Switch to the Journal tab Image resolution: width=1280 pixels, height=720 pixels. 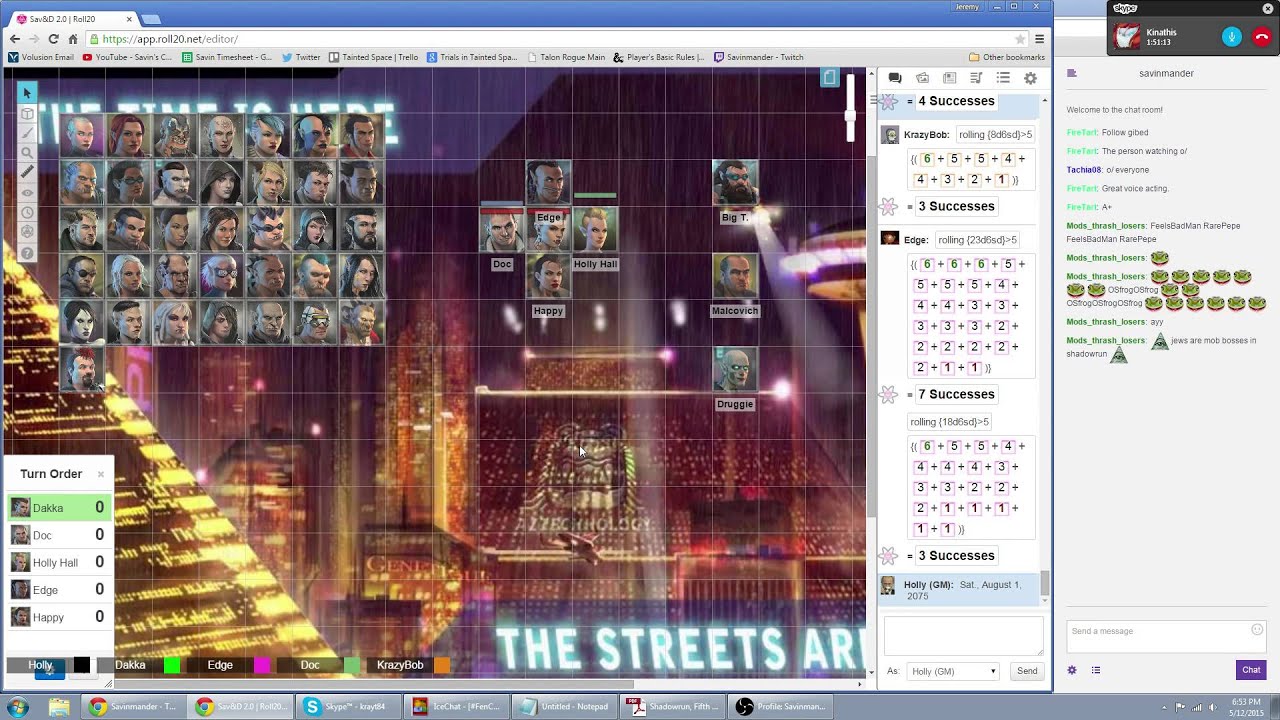[x=949, y=78]
